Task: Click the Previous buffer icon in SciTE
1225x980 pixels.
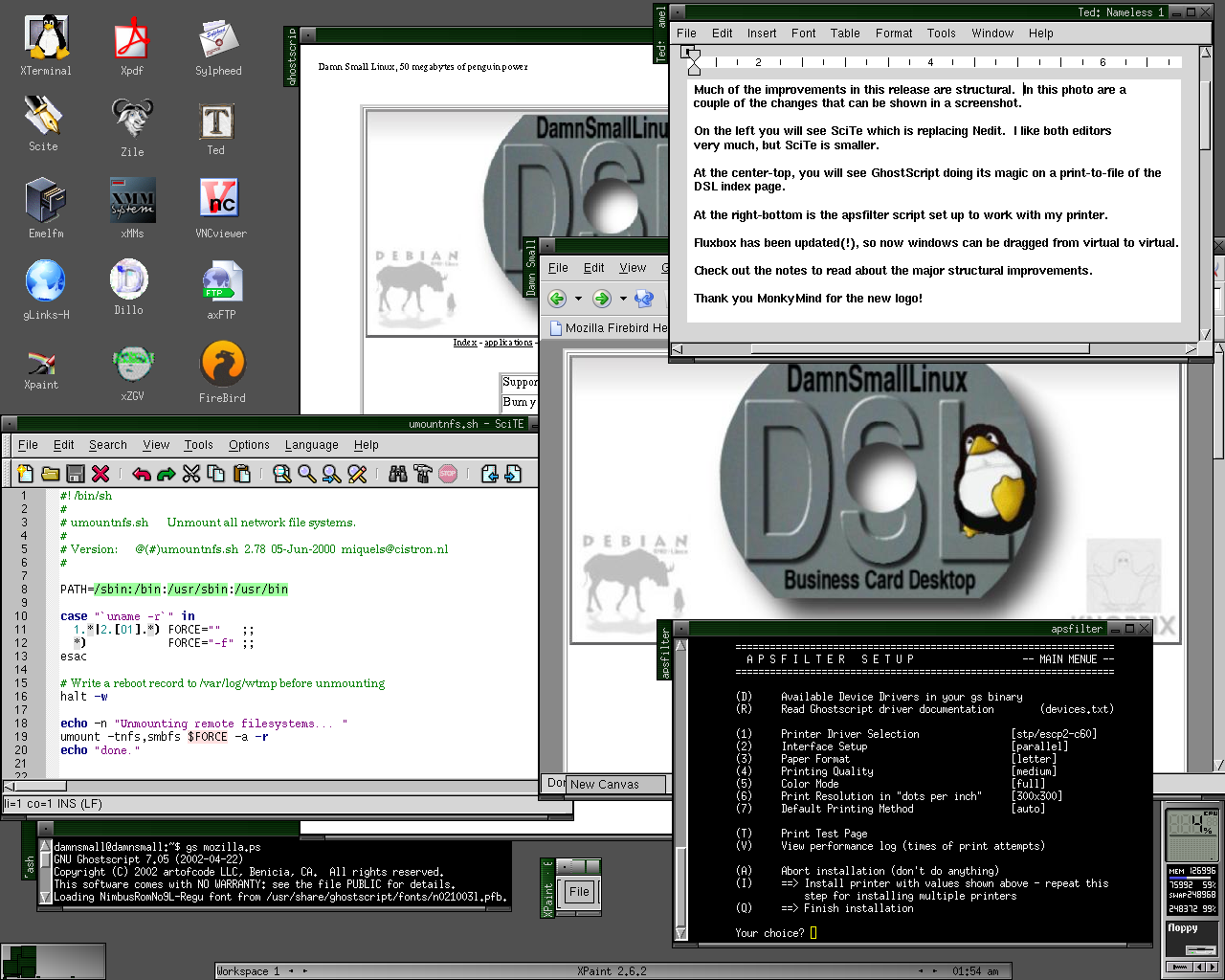Action: coord(489,474)
